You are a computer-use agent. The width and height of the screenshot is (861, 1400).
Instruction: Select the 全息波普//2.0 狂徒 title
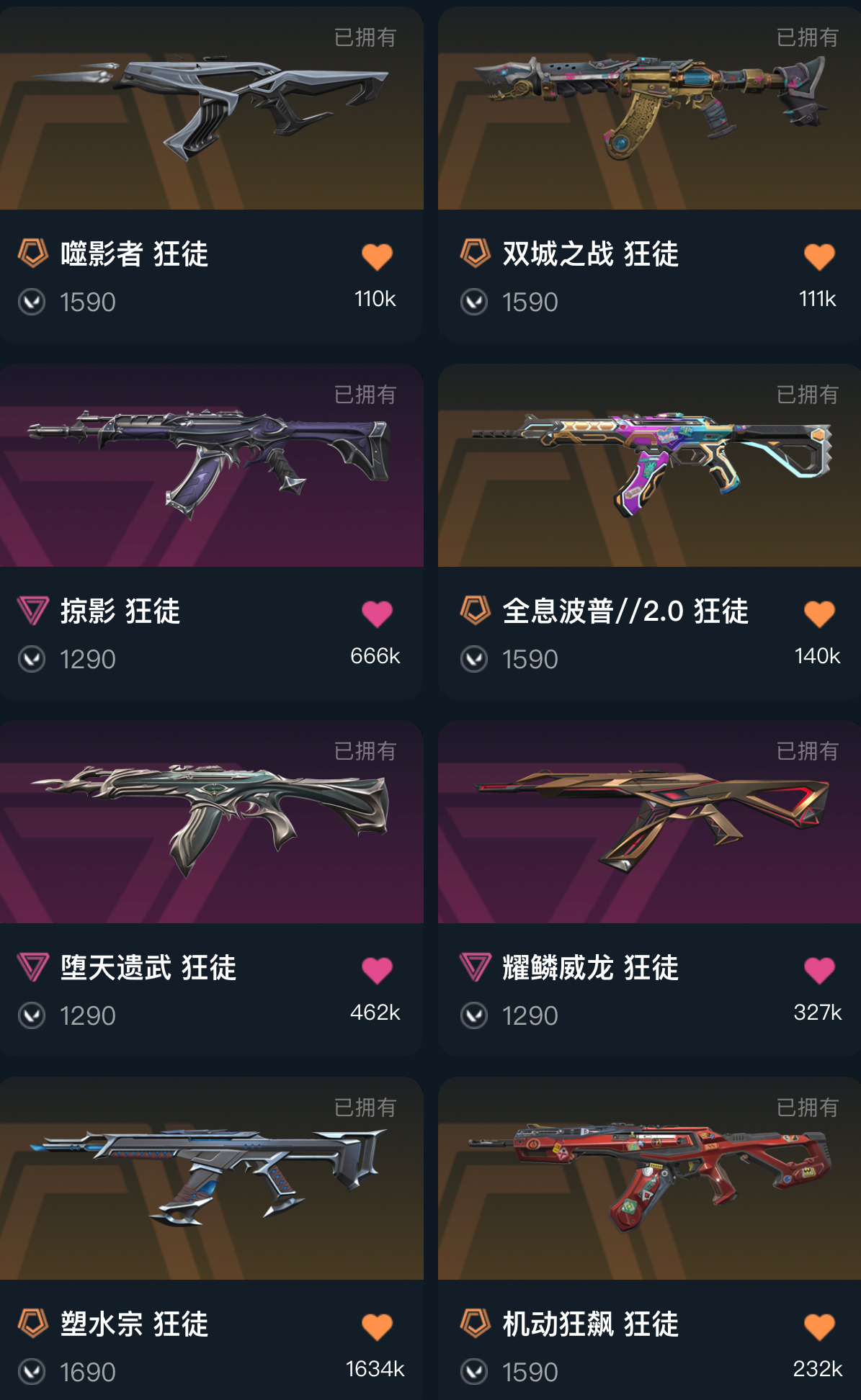[x=625, y=611]
